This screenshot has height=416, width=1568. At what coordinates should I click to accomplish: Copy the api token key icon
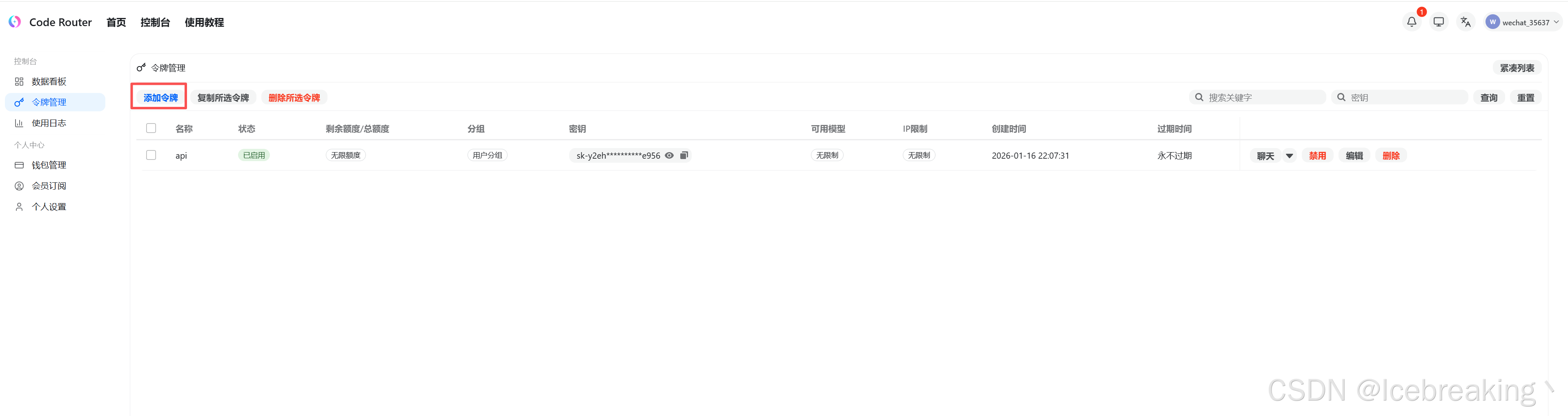pyautogui.click(x=684, y=155)
